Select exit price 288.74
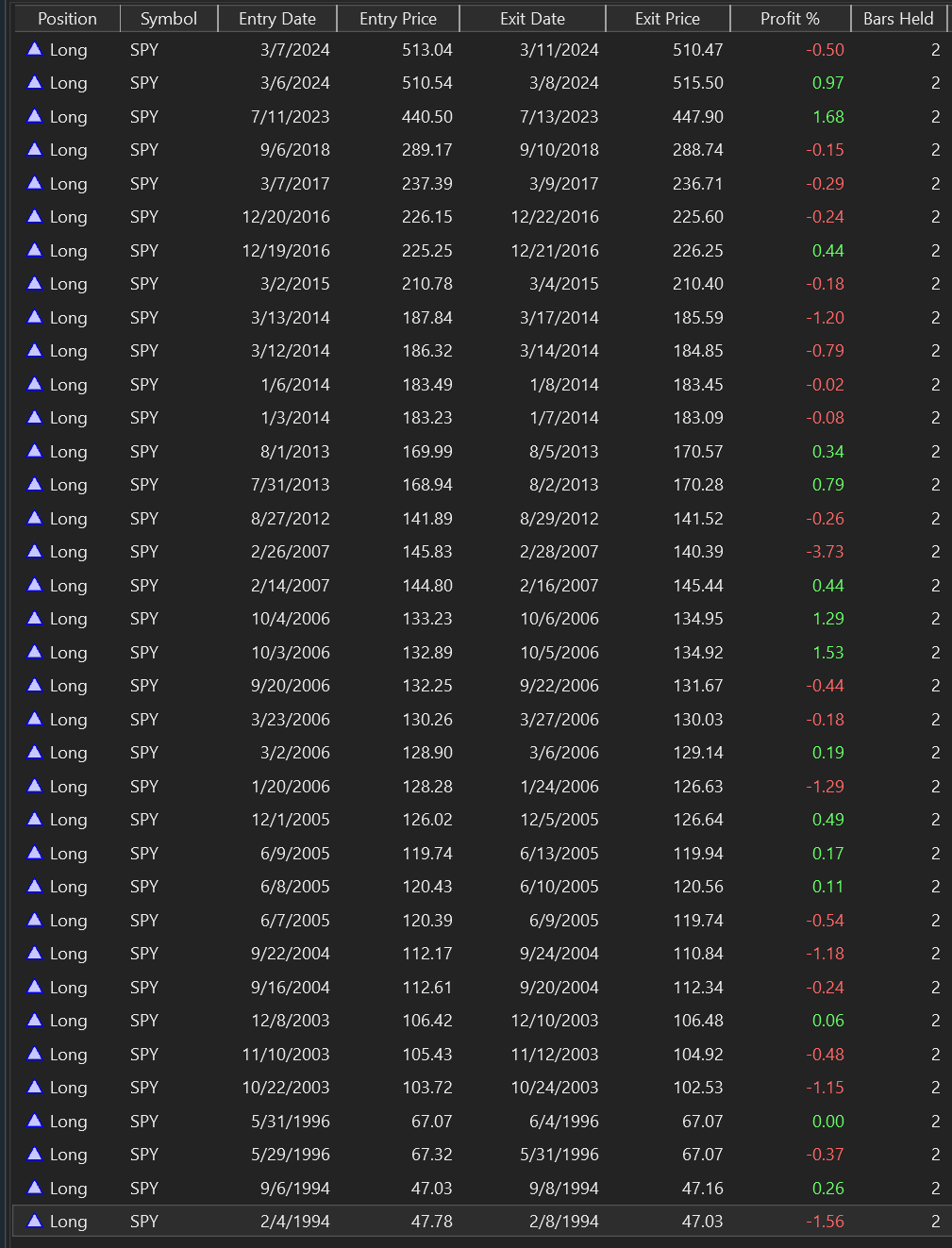This screenshot has width=952, height=1248. click(x=698, y=150)
